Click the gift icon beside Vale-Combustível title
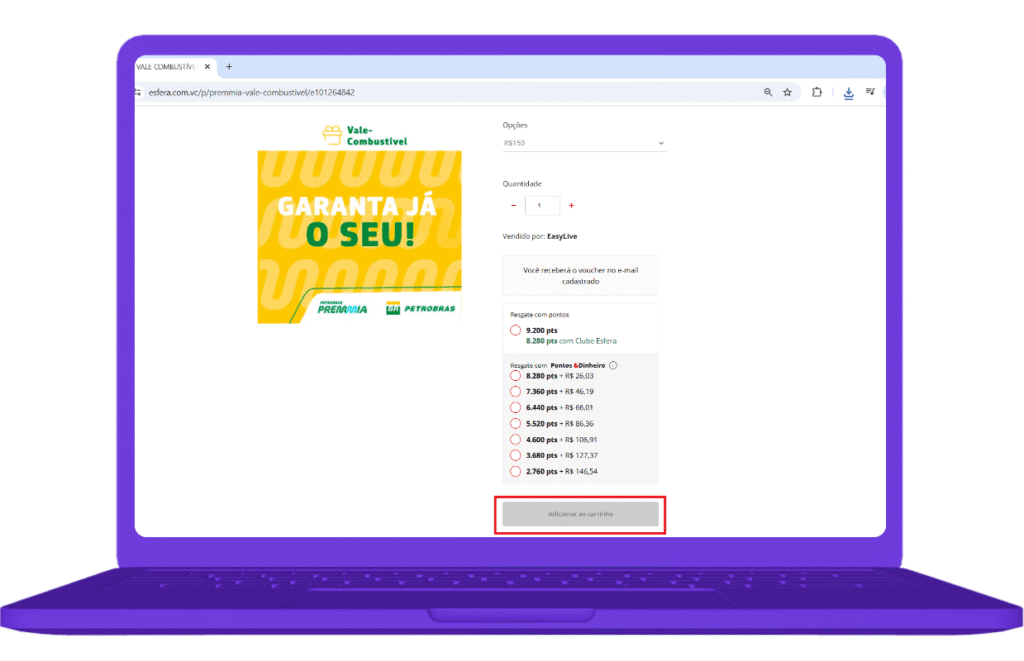The width and height of the screenshot is (1024, 661). (x=330, y=133)
